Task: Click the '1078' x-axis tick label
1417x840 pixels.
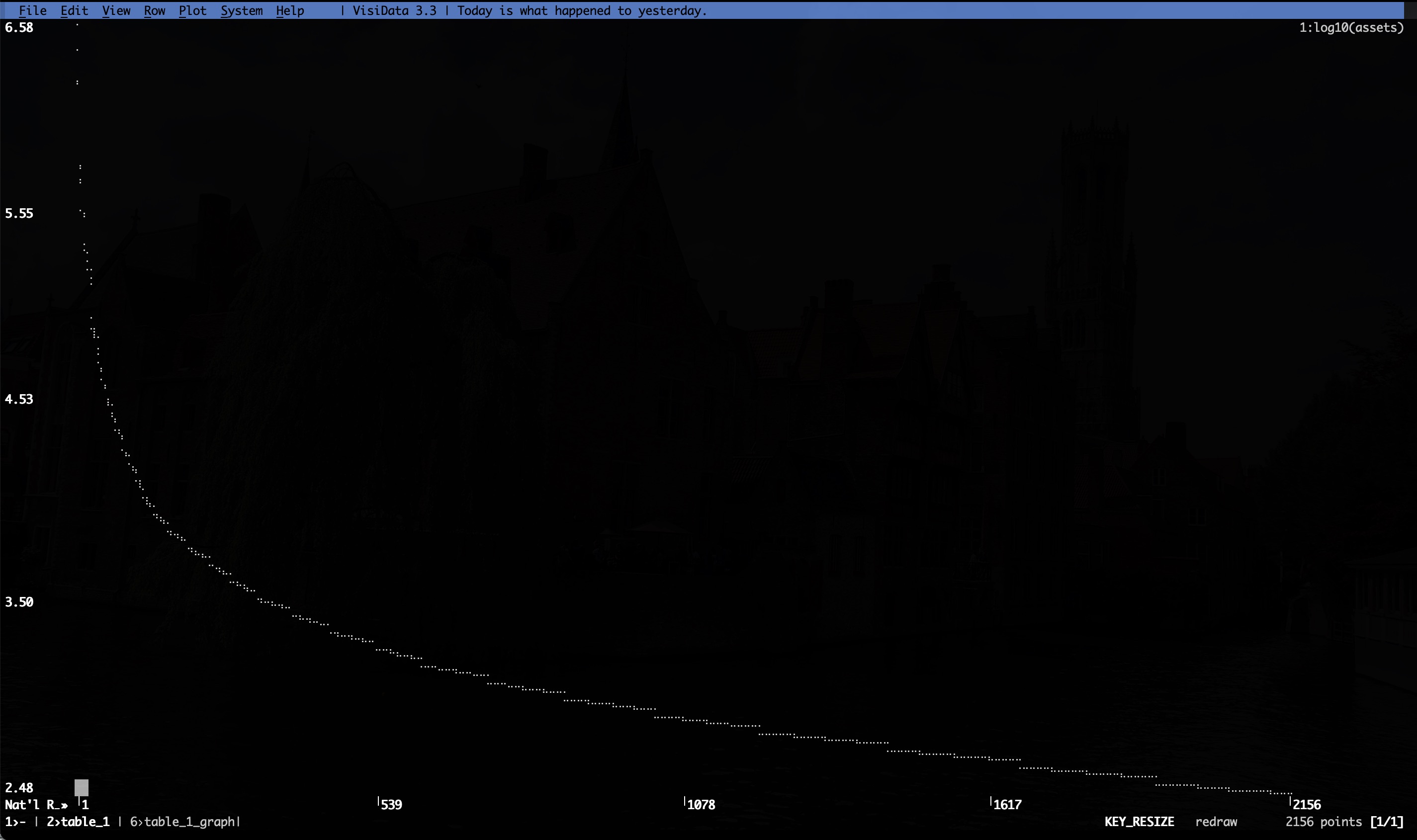Action: 702,804
